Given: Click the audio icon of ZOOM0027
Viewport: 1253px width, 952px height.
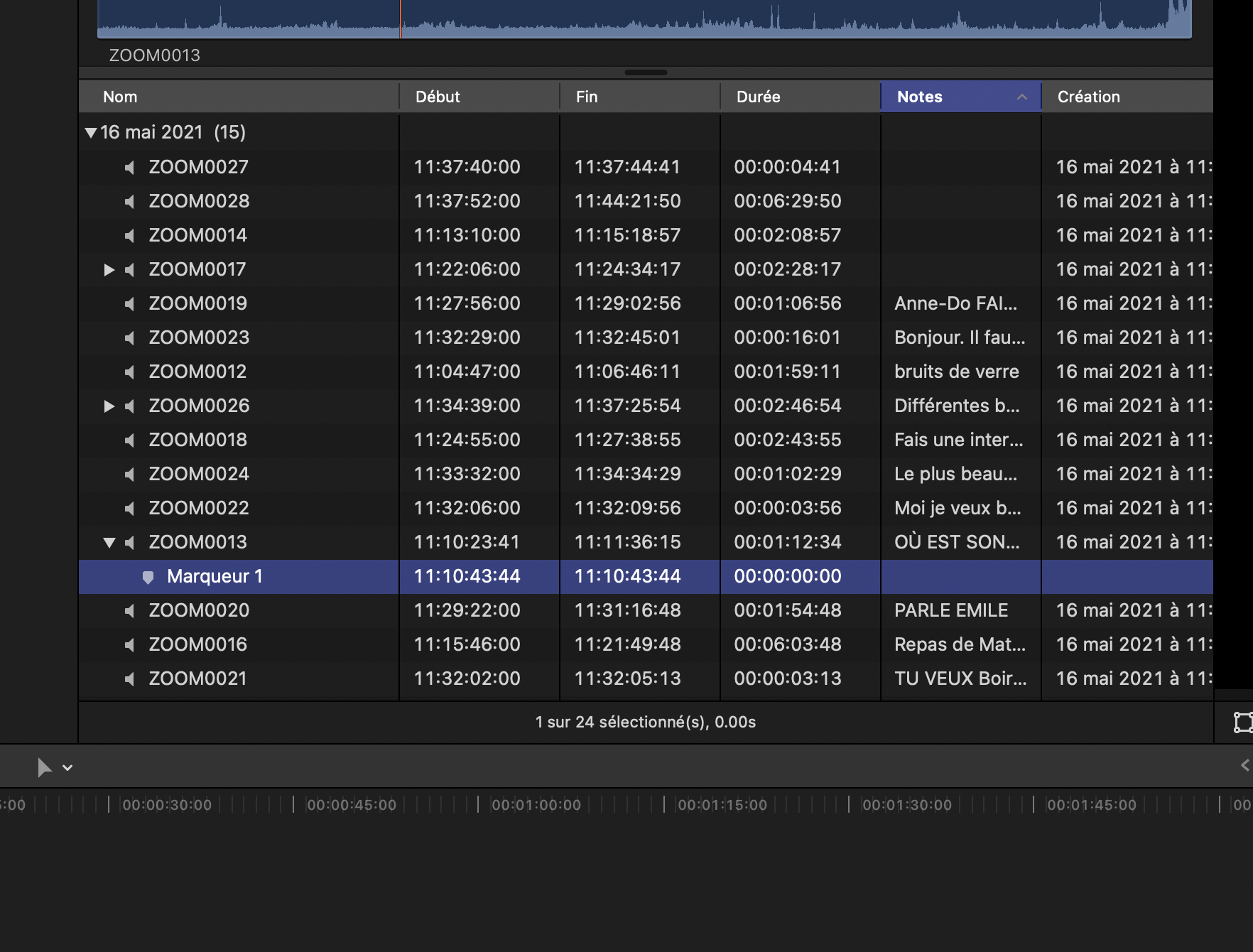Looking at the screenshot, I should [x=129, y=168].
